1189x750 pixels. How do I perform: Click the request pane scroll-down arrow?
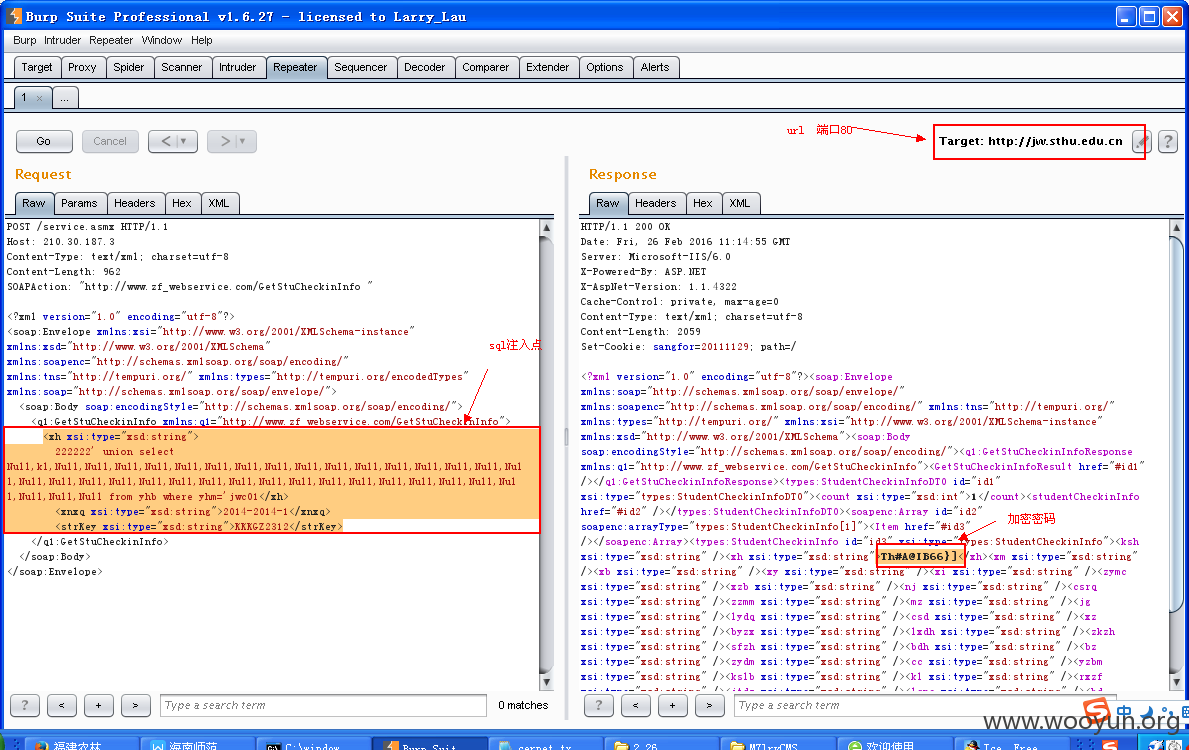(x=547, y=683)
